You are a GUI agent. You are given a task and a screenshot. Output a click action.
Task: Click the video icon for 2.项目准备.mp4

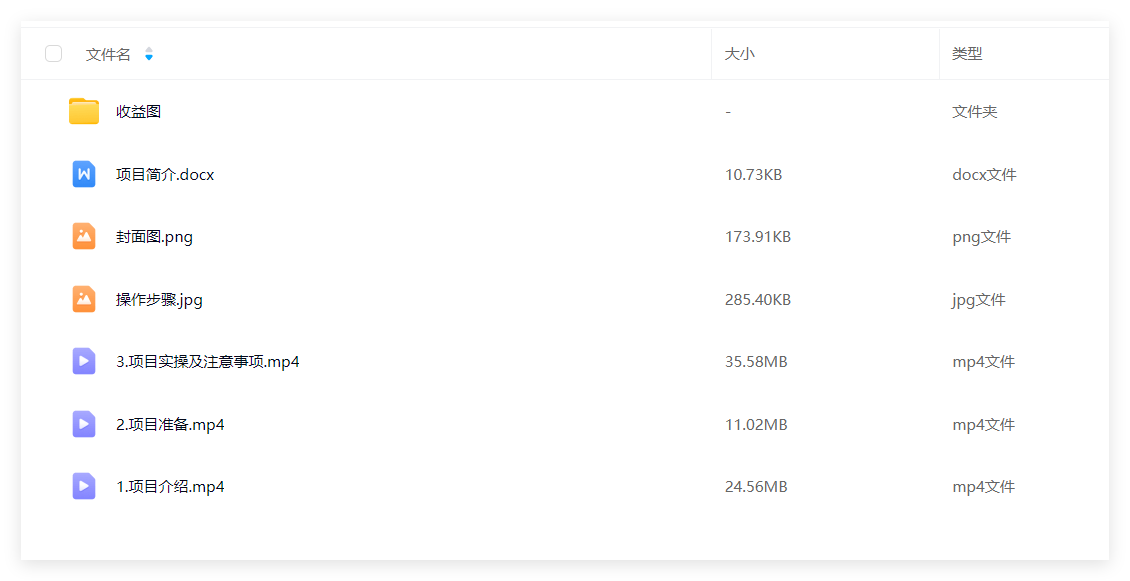point(84,424)
